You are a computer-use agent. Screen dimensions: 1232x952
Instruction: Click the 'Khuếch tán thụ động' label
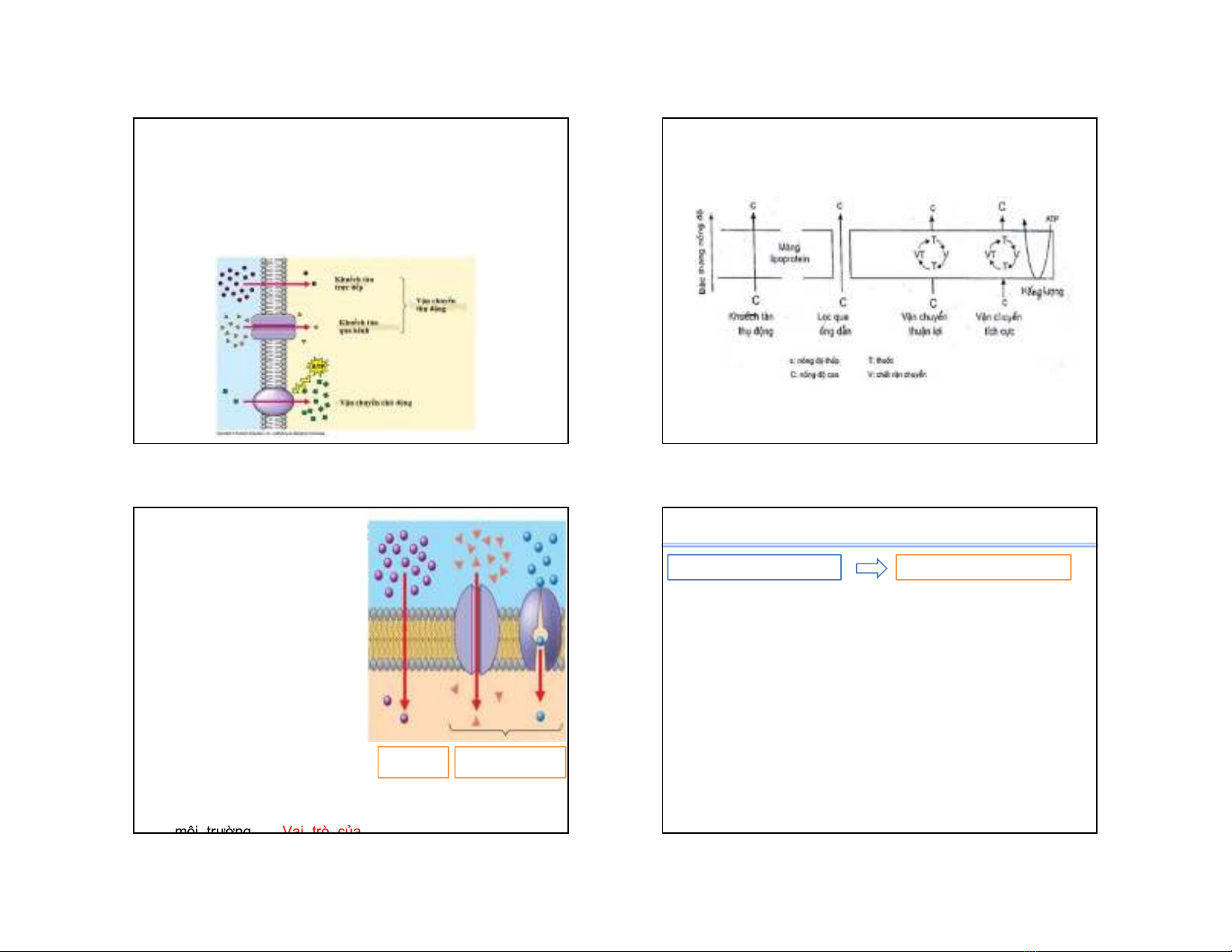click(752, 324)
